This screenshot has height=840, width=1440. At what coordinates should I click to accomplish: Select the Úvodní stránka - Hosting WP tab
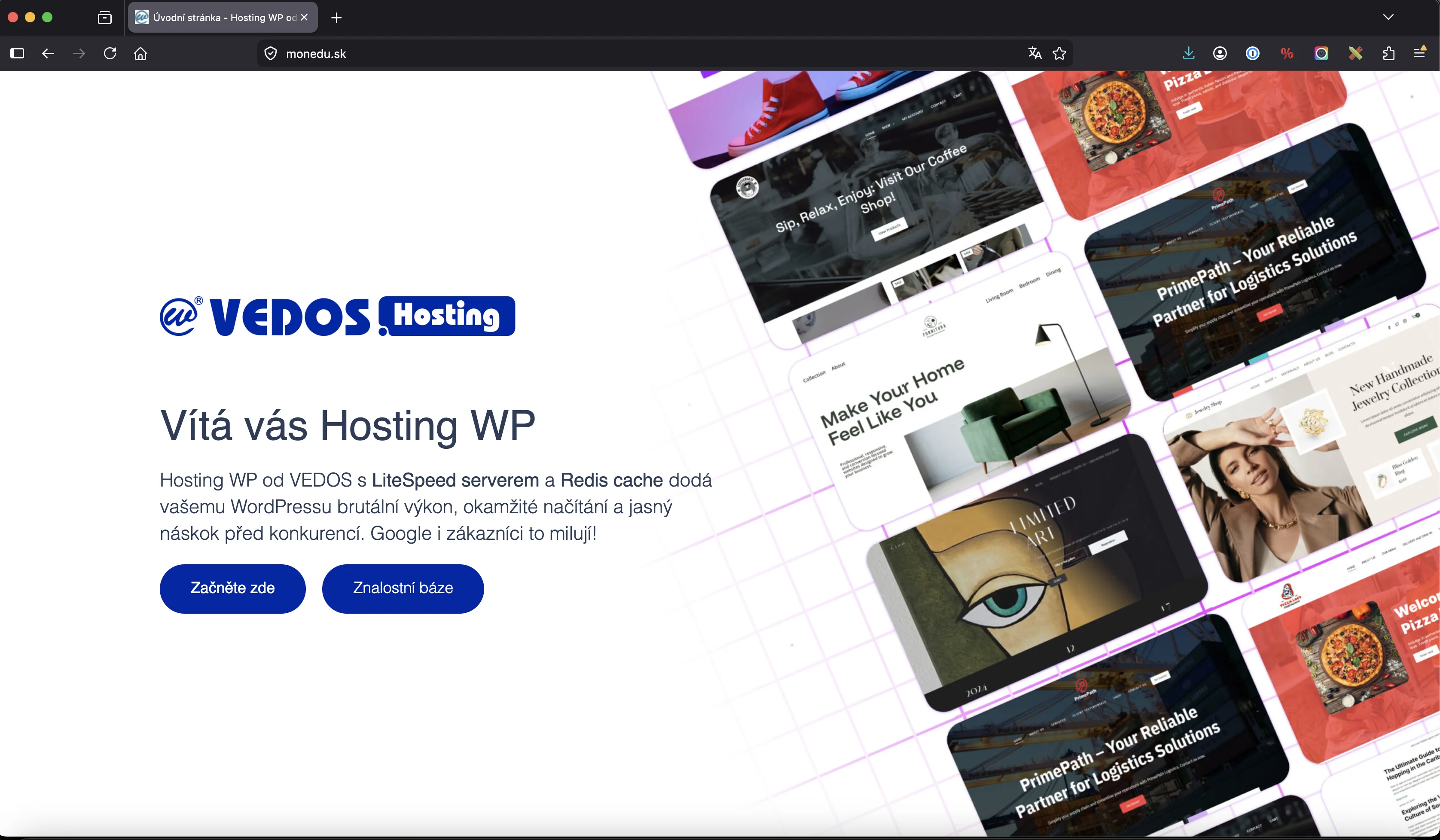[x=222, y=18]
